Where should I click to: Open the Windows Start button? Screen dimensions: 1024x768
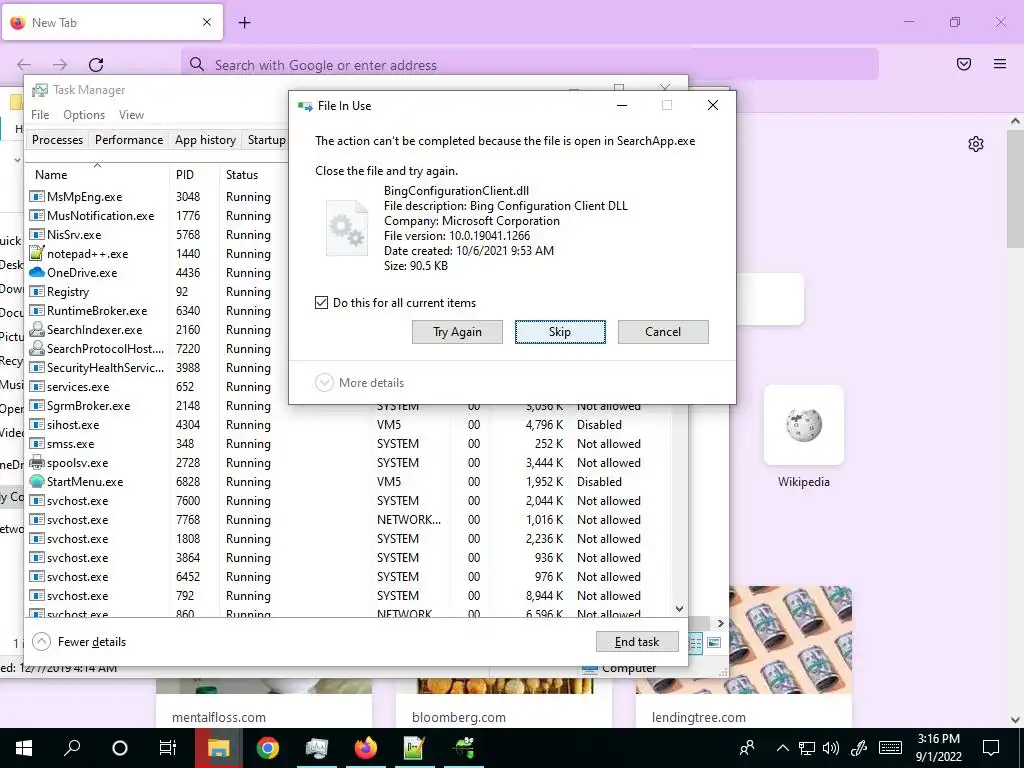[x=24, y=748]
